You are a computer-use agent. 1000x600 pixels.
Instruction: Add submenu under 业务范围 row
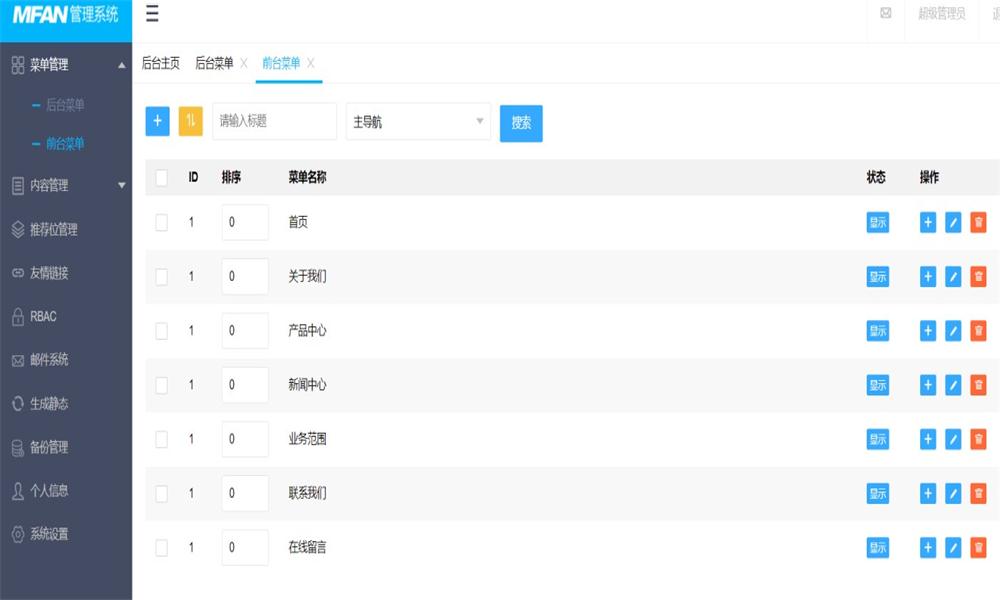click(928, 439)
